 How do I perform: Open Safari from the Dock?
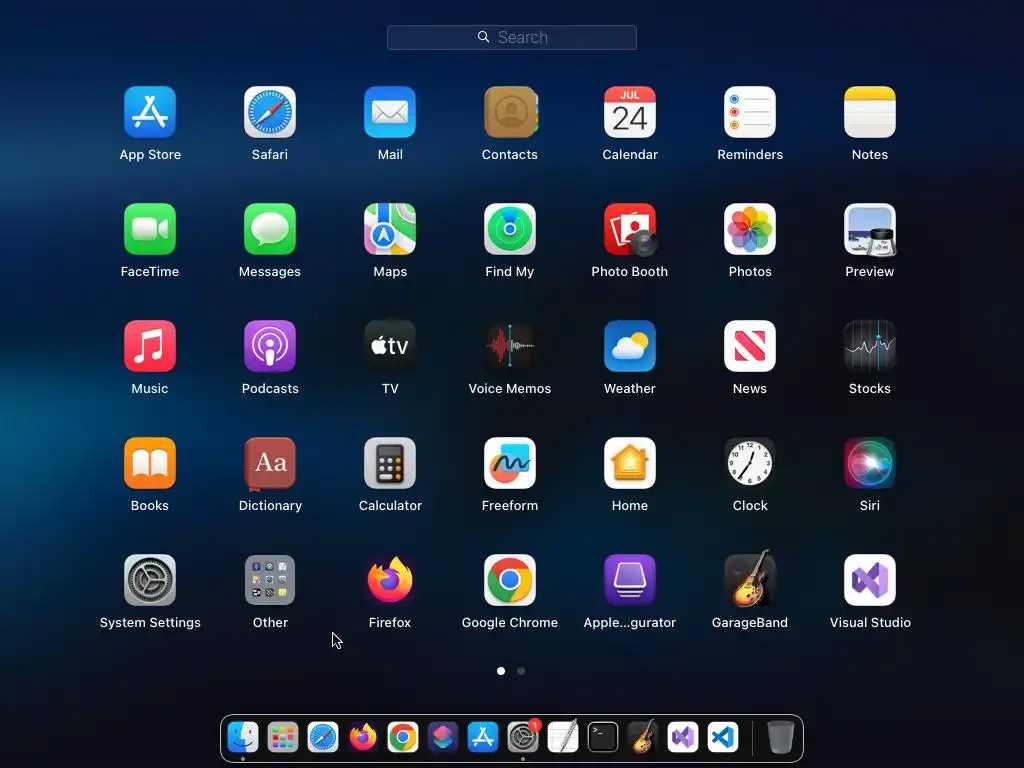click(x=323, y=737)
